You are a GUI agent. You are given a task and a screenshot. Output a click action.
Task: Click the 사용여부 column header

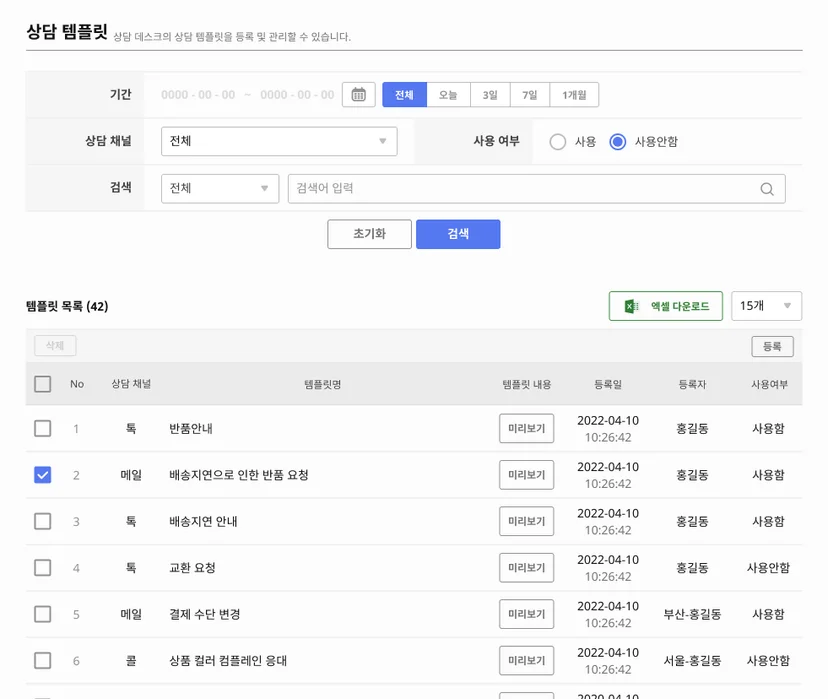(769, 384)
